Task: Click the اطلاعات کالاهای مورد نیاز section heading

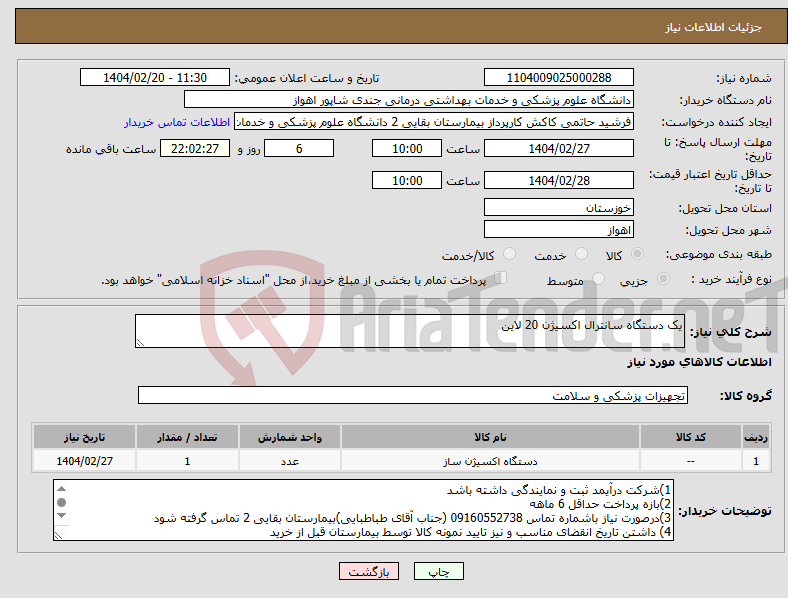Action: tap(699, 362)
